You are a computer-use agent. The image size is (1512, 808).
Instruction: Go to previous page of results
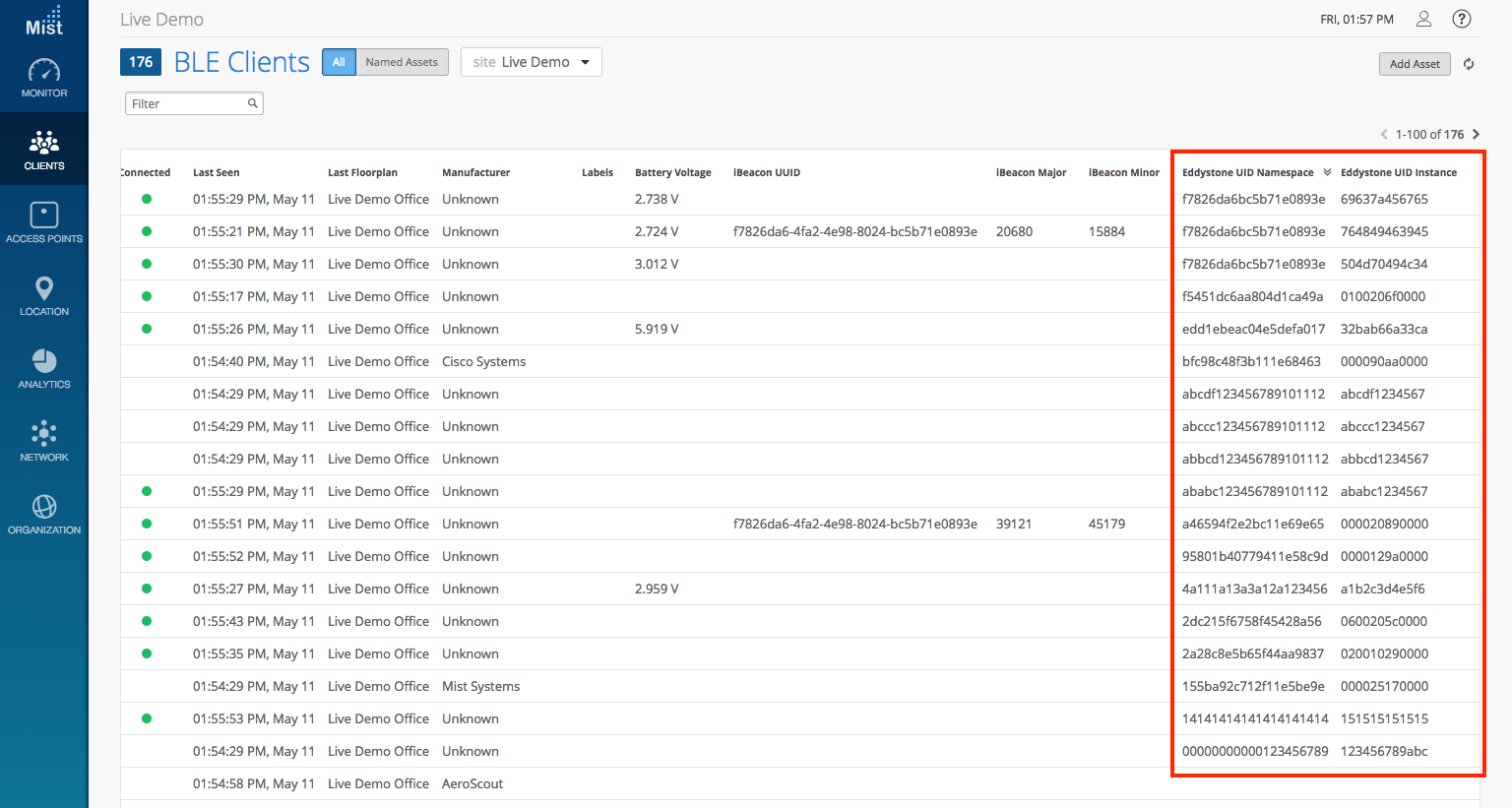point(1384,134)
